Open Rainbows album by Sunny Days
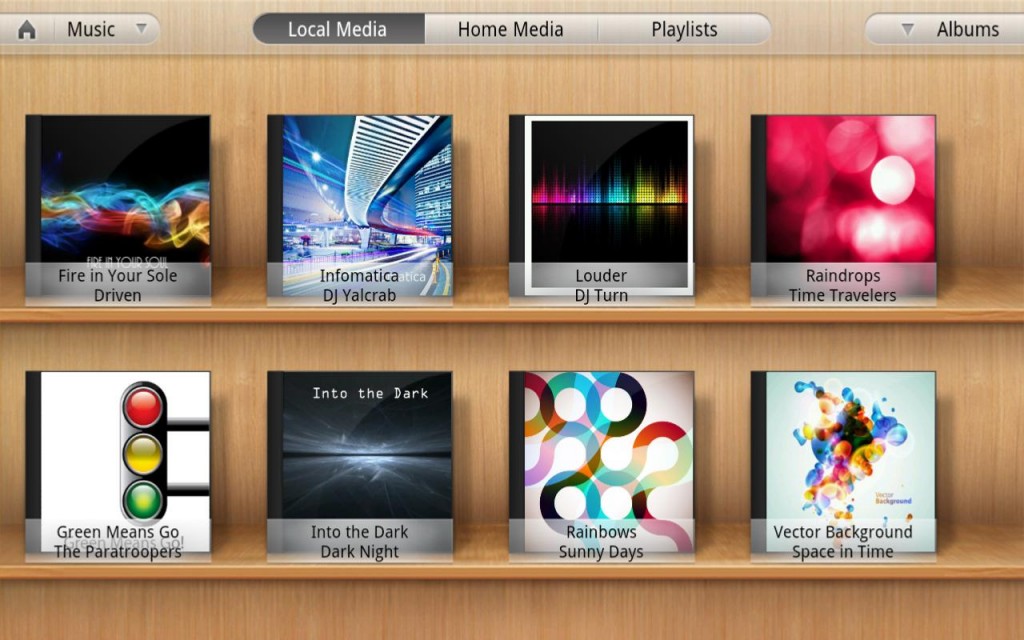Image resolution: width=1024 pixels, height=640 pixels. (x=602, y=446)
